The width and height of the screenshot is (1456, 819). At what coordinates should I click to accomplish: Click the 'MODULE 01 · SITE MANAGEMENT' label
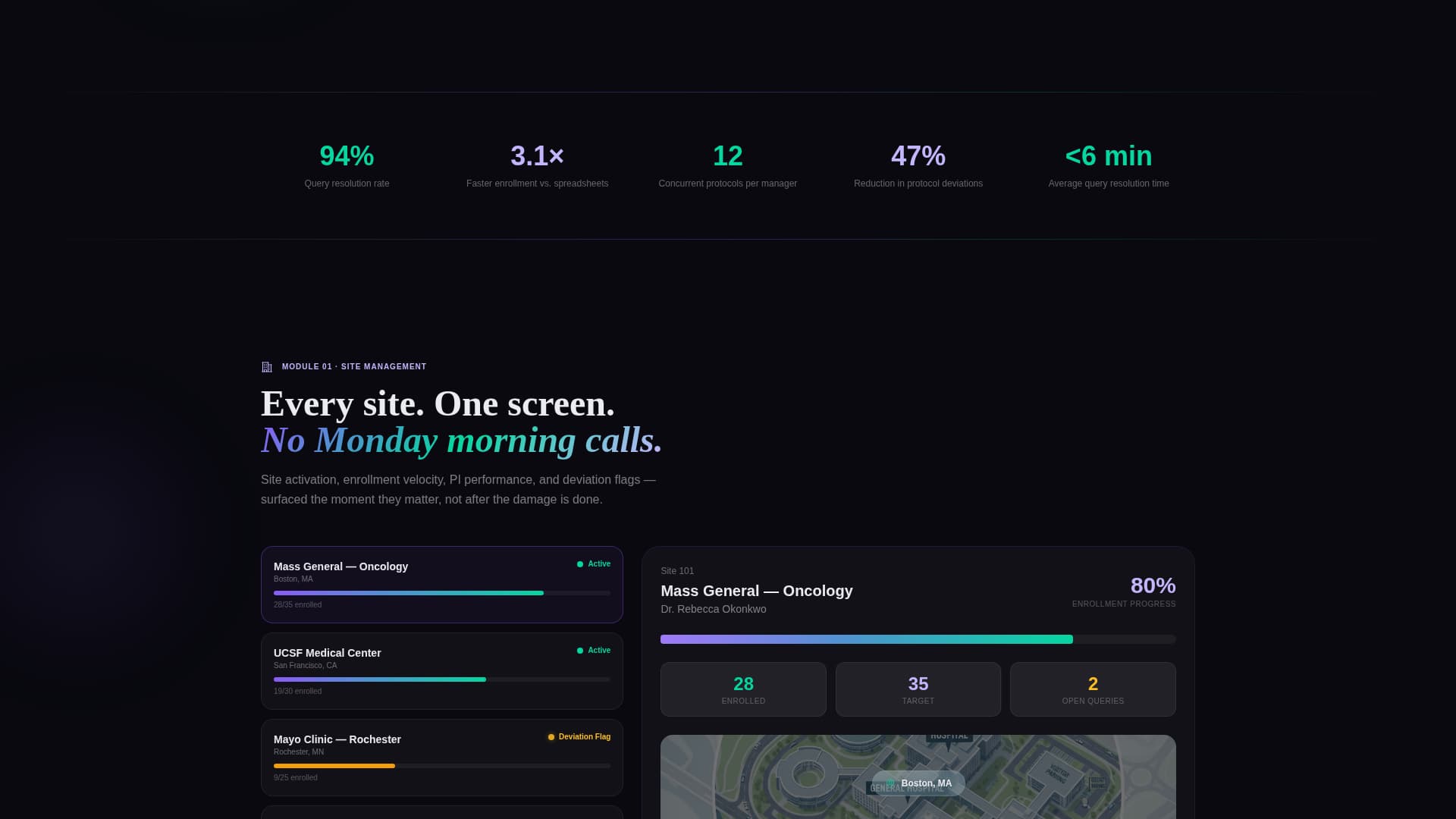(354, 367)
